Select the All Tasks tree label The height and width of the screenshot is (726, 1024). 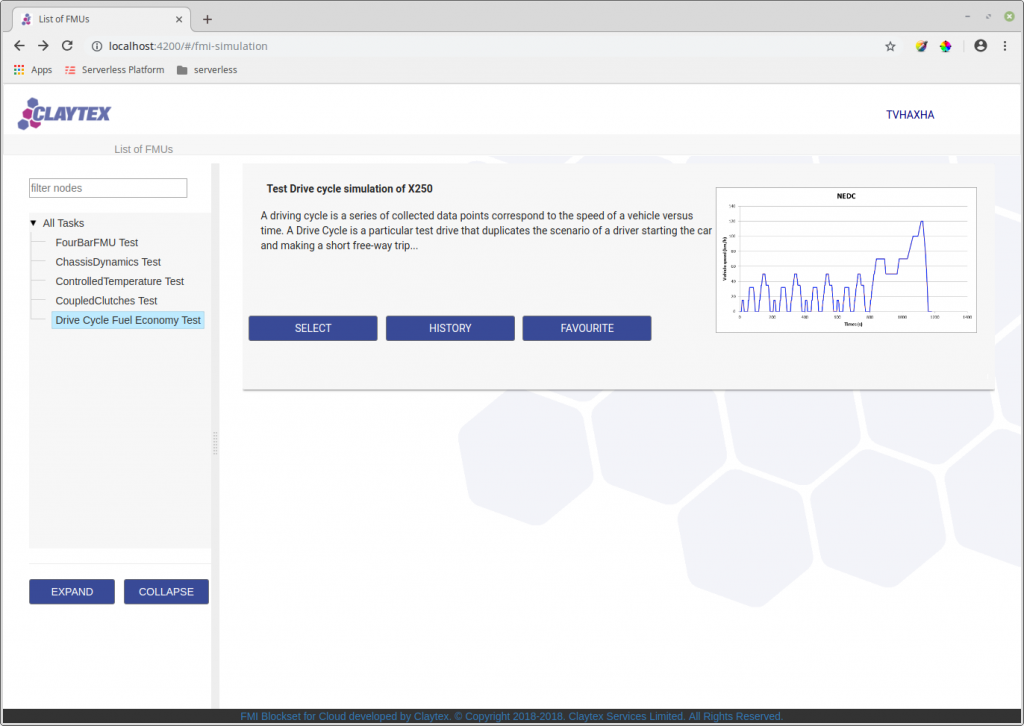click(x=63, y=223)
